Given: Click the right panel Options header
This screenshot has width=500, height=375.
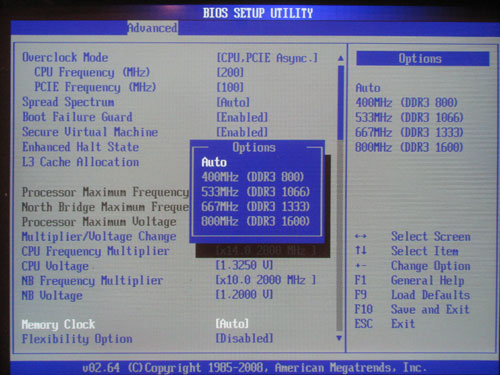Looking at the screenshot, I should [x=423, y=59].
